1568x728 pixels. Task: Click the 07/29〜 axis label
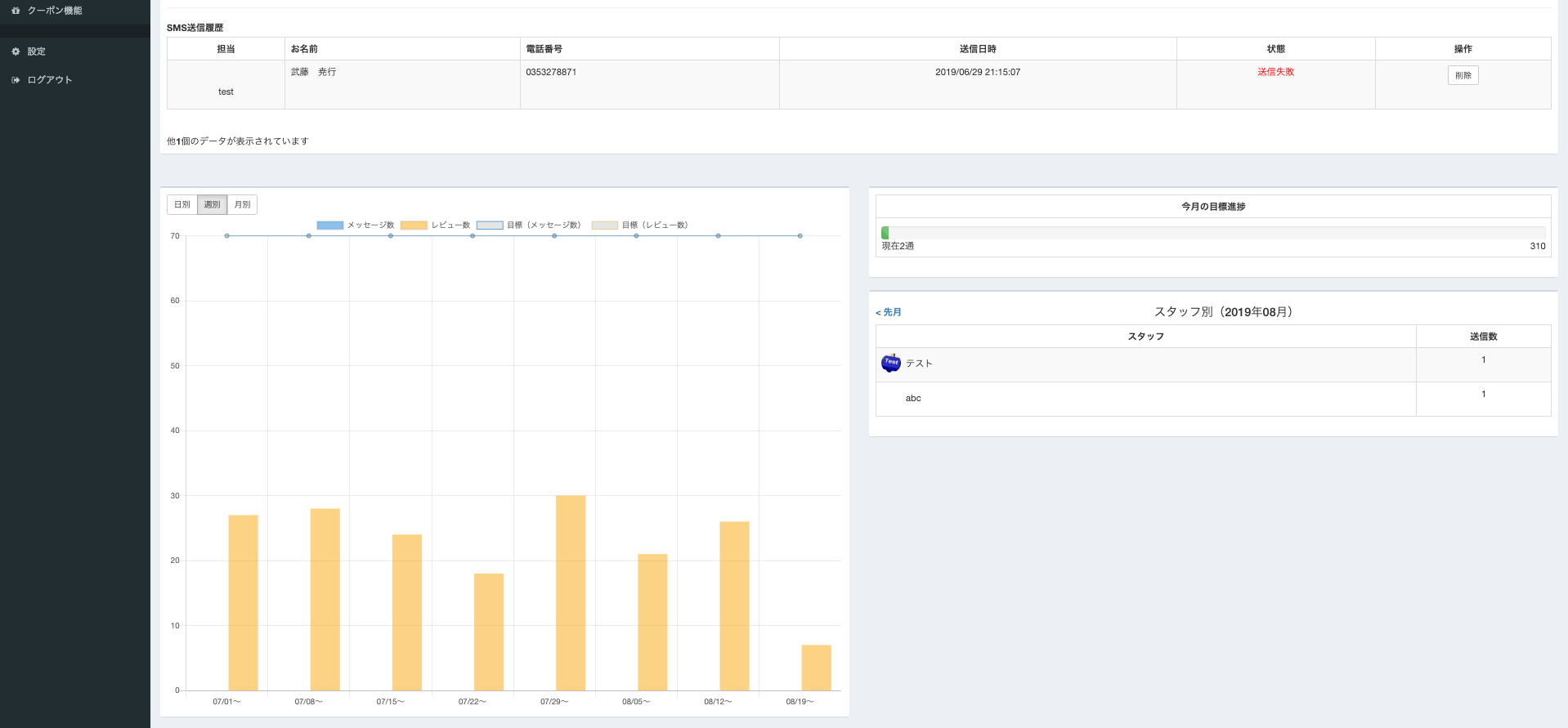tap(554, 702)
